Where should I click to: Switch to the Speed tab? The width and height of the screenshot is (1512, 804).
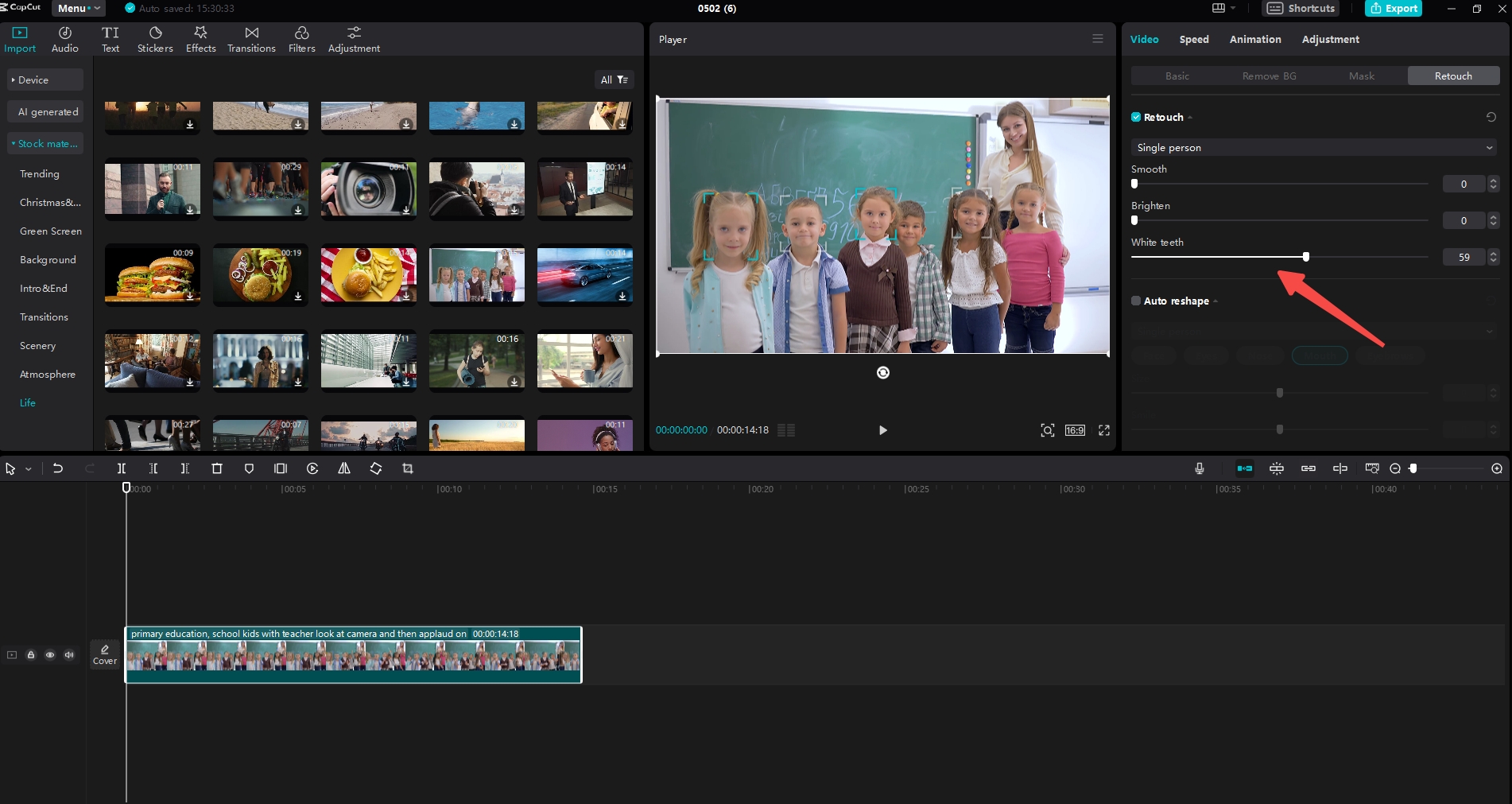[x=1194, y=39]
